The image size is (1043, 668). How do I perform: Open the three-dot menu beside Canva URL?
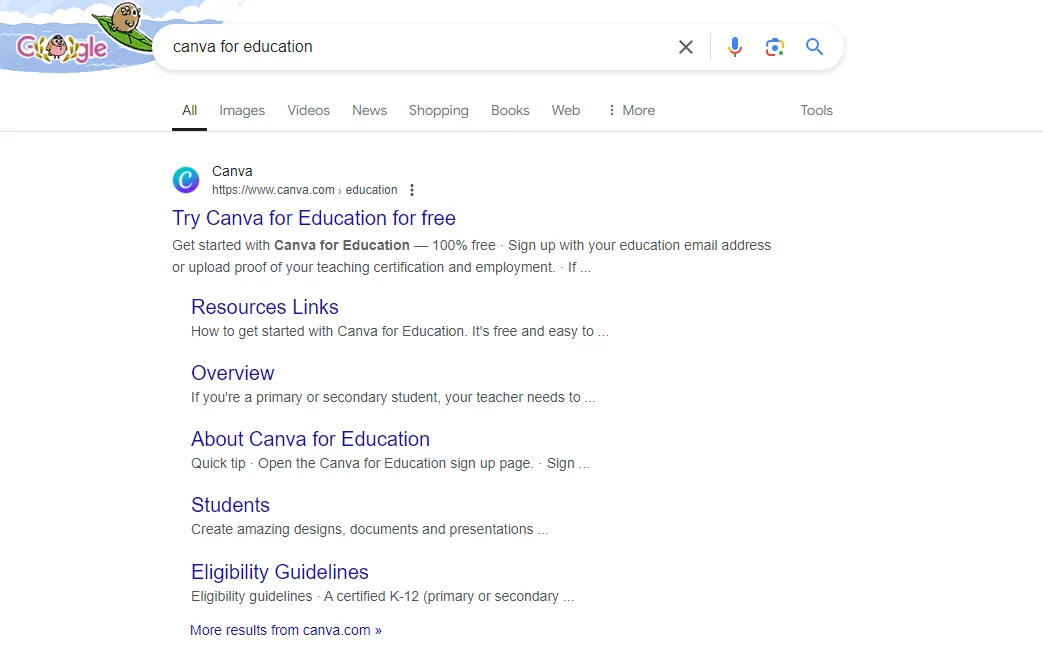click(412, 190)
